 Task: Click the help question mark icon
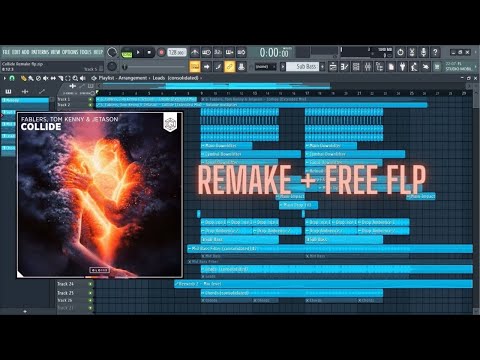pyautogui.click(x=435, y=52)
